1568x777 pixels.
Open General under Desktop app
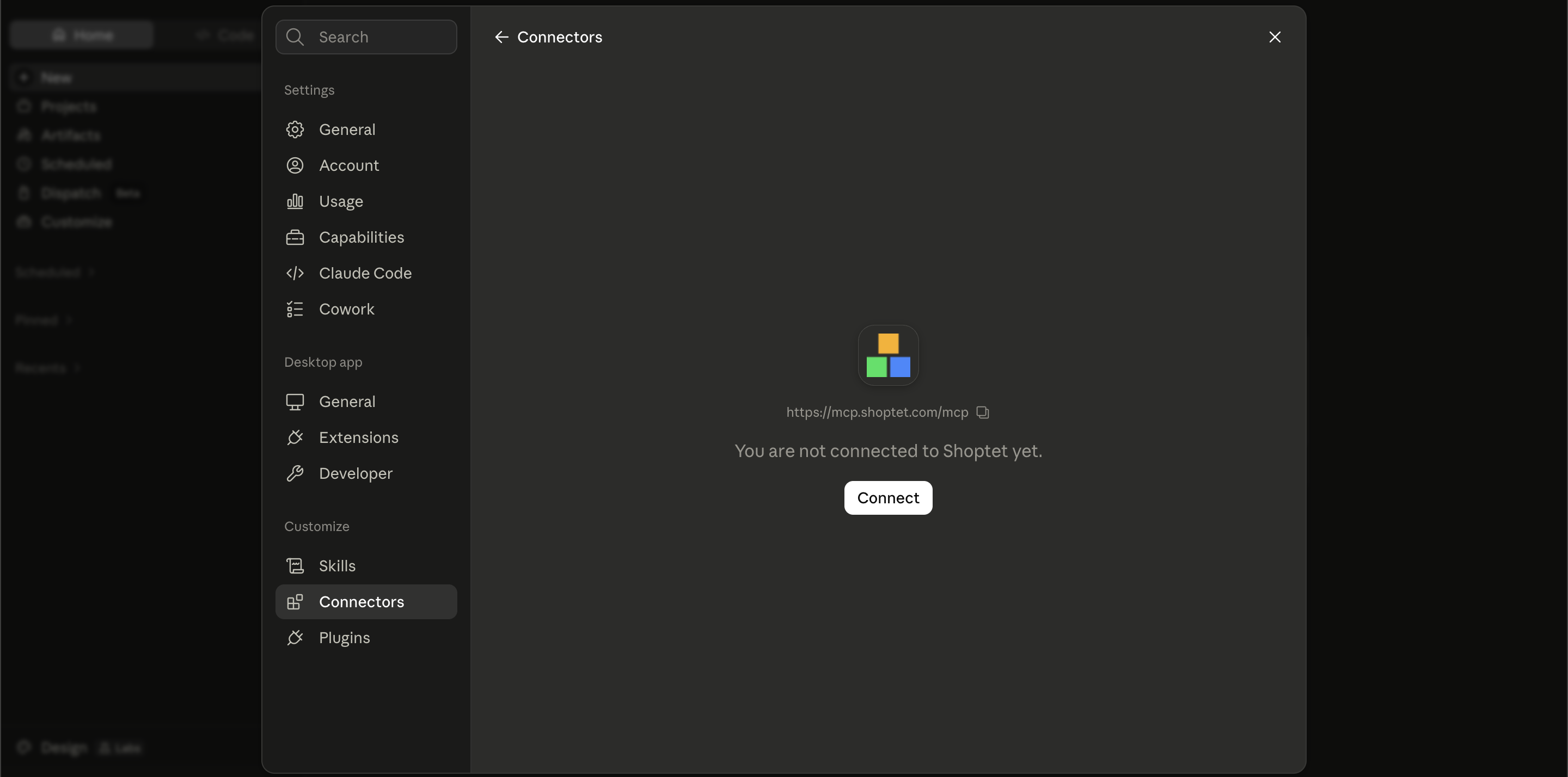(366, 402)
